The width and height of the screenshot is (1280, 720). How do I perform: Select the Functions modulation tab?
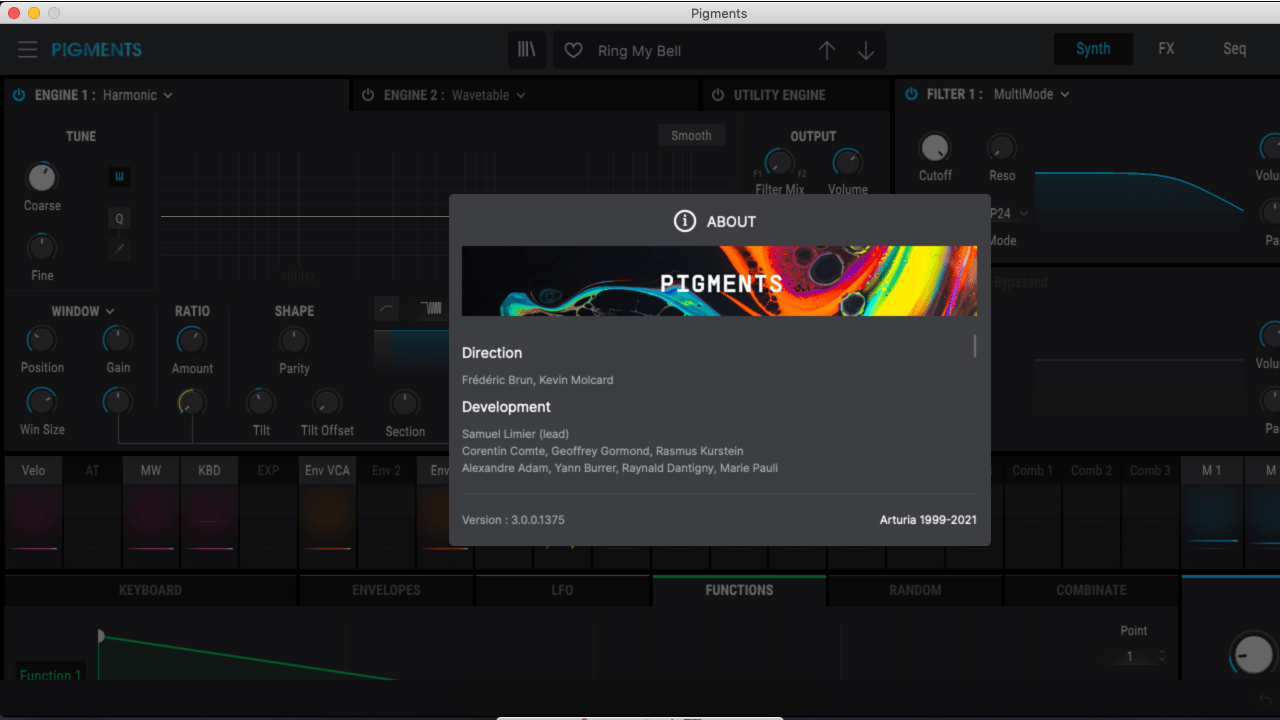[739, 590]
